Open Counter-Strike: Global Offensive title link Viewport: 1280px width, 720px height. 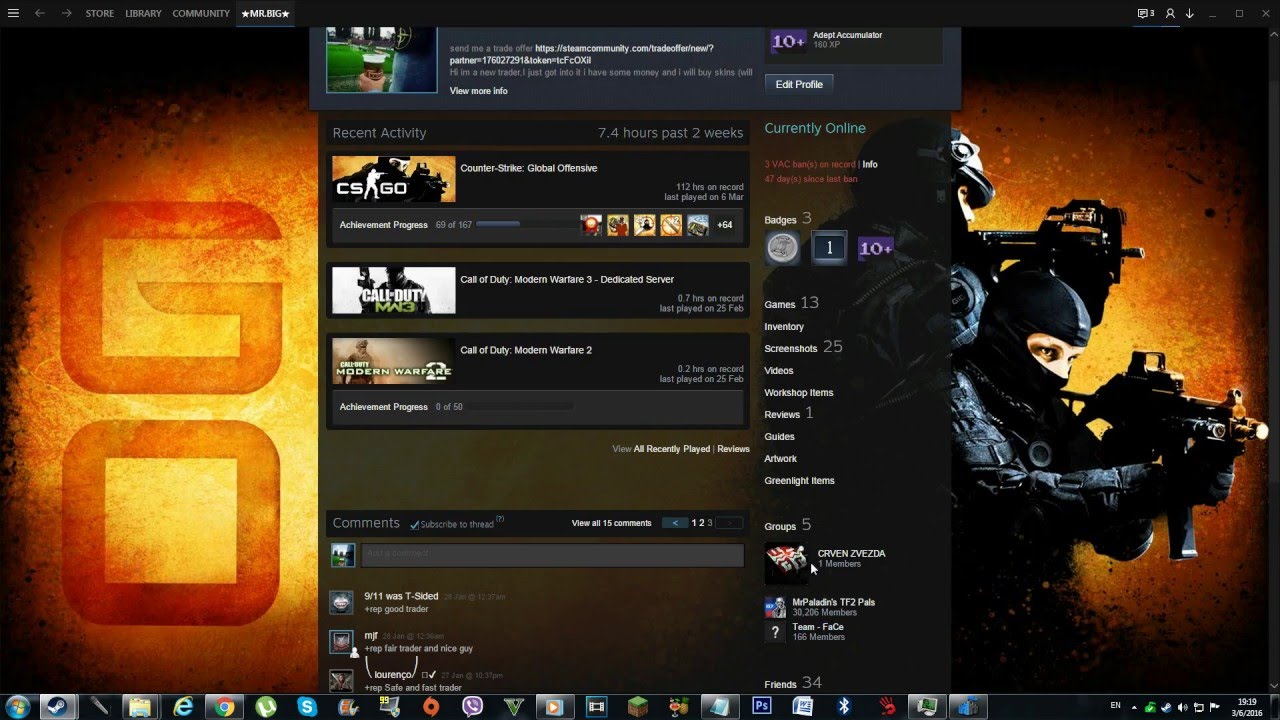(528, 168)
